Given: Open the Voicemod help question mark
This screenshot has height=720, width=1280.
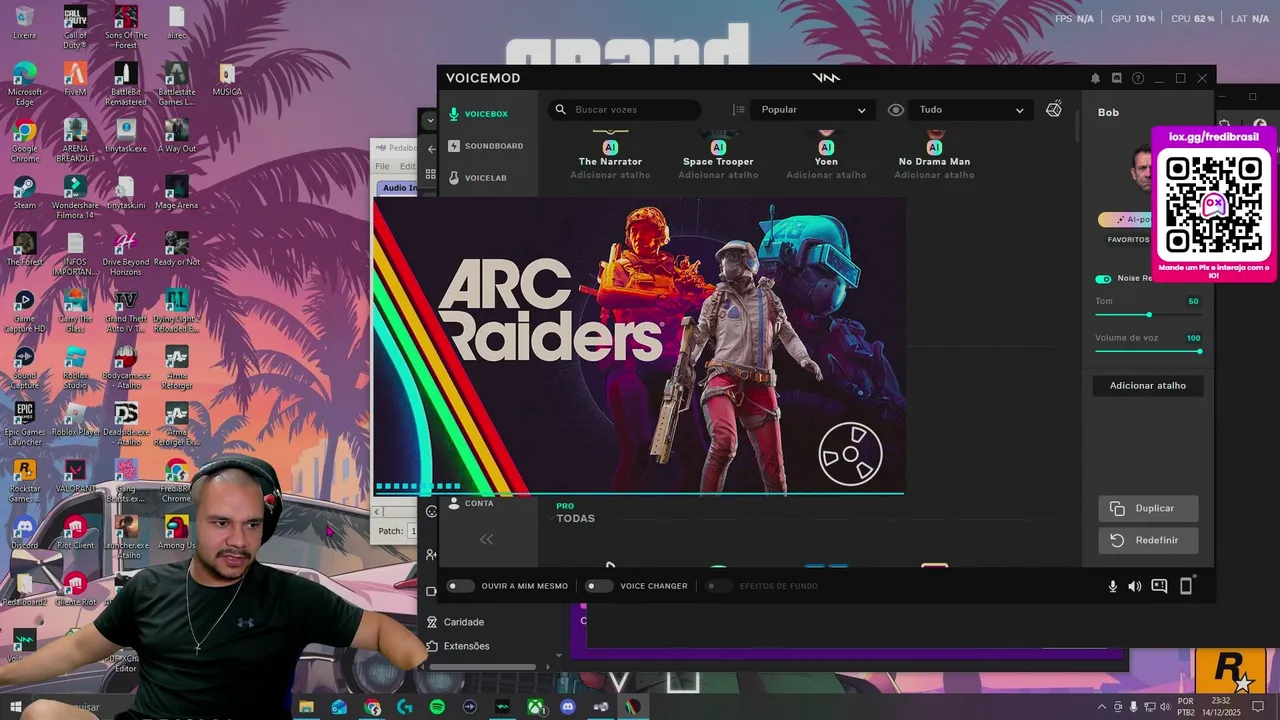Looking at the screenshot, I should point(1138,78).
